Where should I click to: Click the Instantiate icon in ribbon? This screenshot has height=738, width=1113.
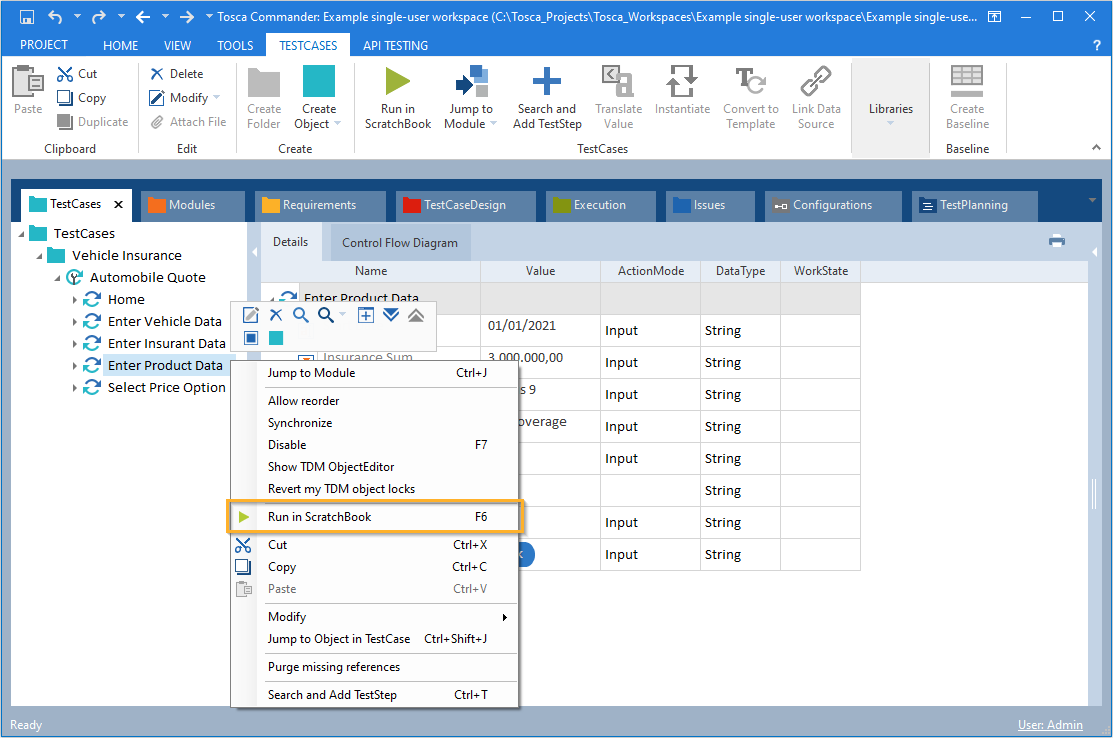pos(682,82)
